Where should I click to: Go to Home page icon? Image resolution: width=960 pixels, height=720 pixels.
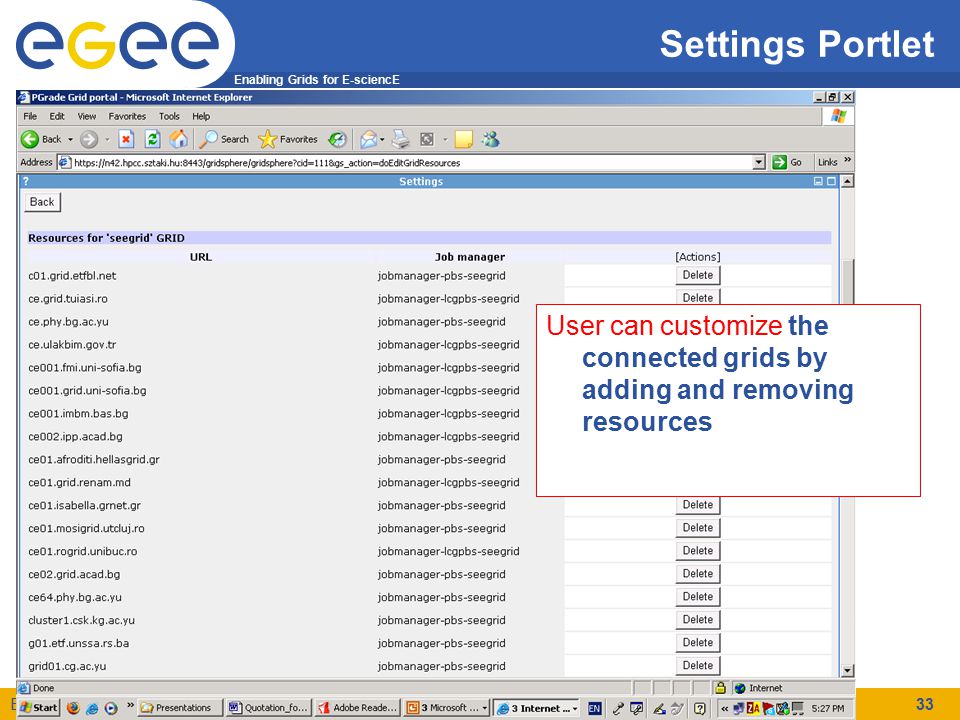click(179, 140)
